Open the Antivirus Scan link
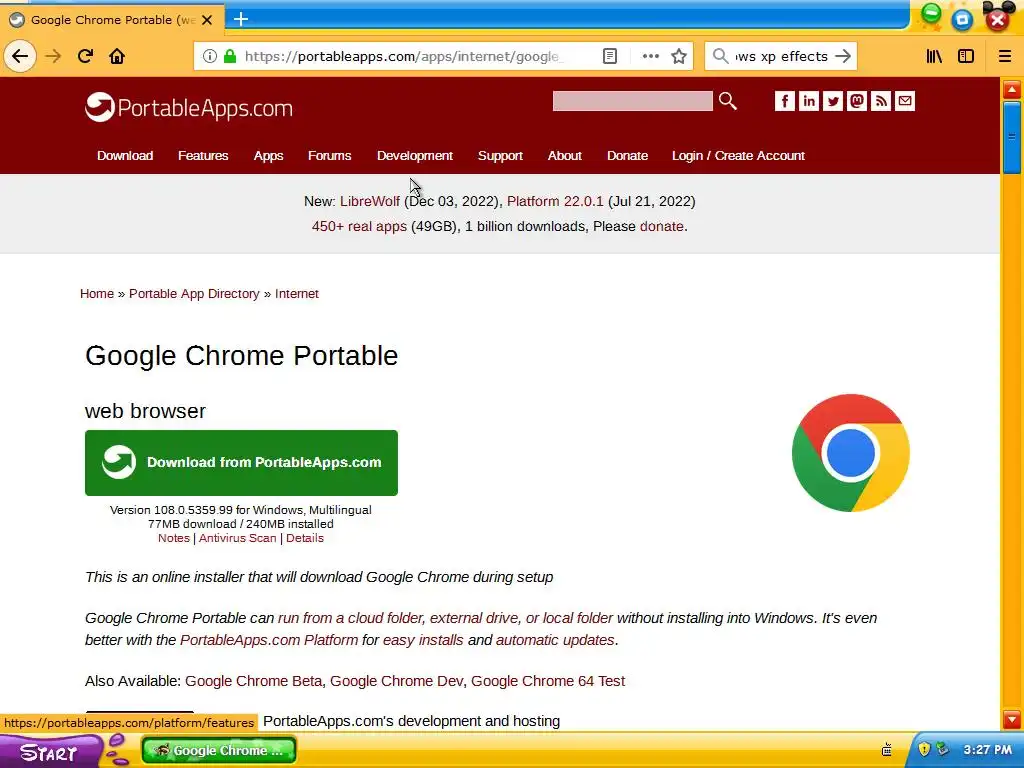Image resolution: width=1024 pixels, height=768 pixels. 238,538
